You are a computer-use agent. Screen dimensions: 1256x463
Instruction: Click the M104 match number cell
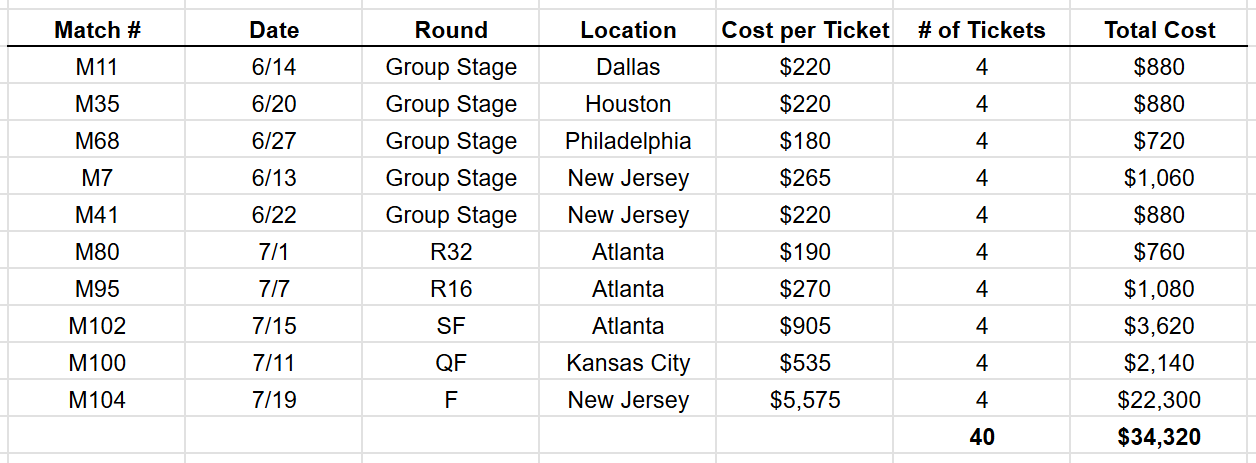(97, 400)
